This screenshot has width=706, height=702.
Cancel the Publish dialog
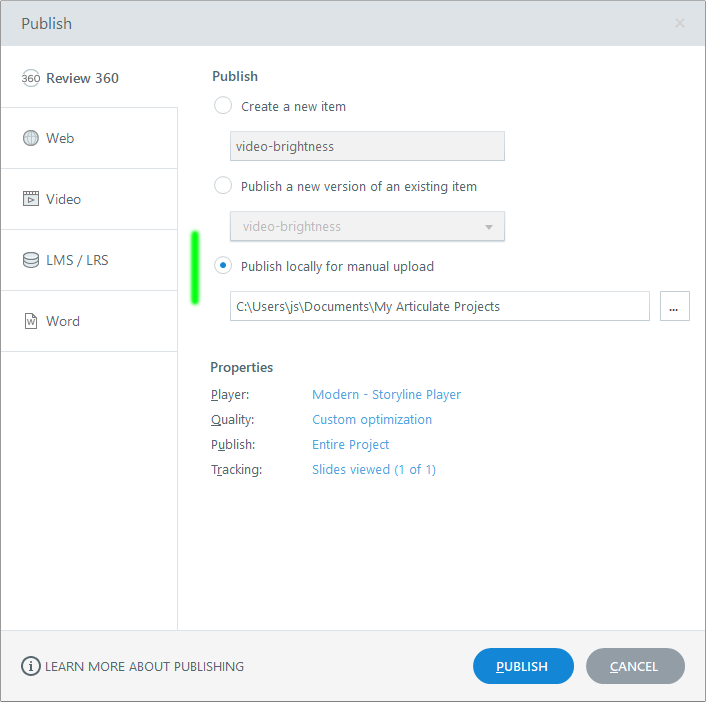(x=635, y=666)
